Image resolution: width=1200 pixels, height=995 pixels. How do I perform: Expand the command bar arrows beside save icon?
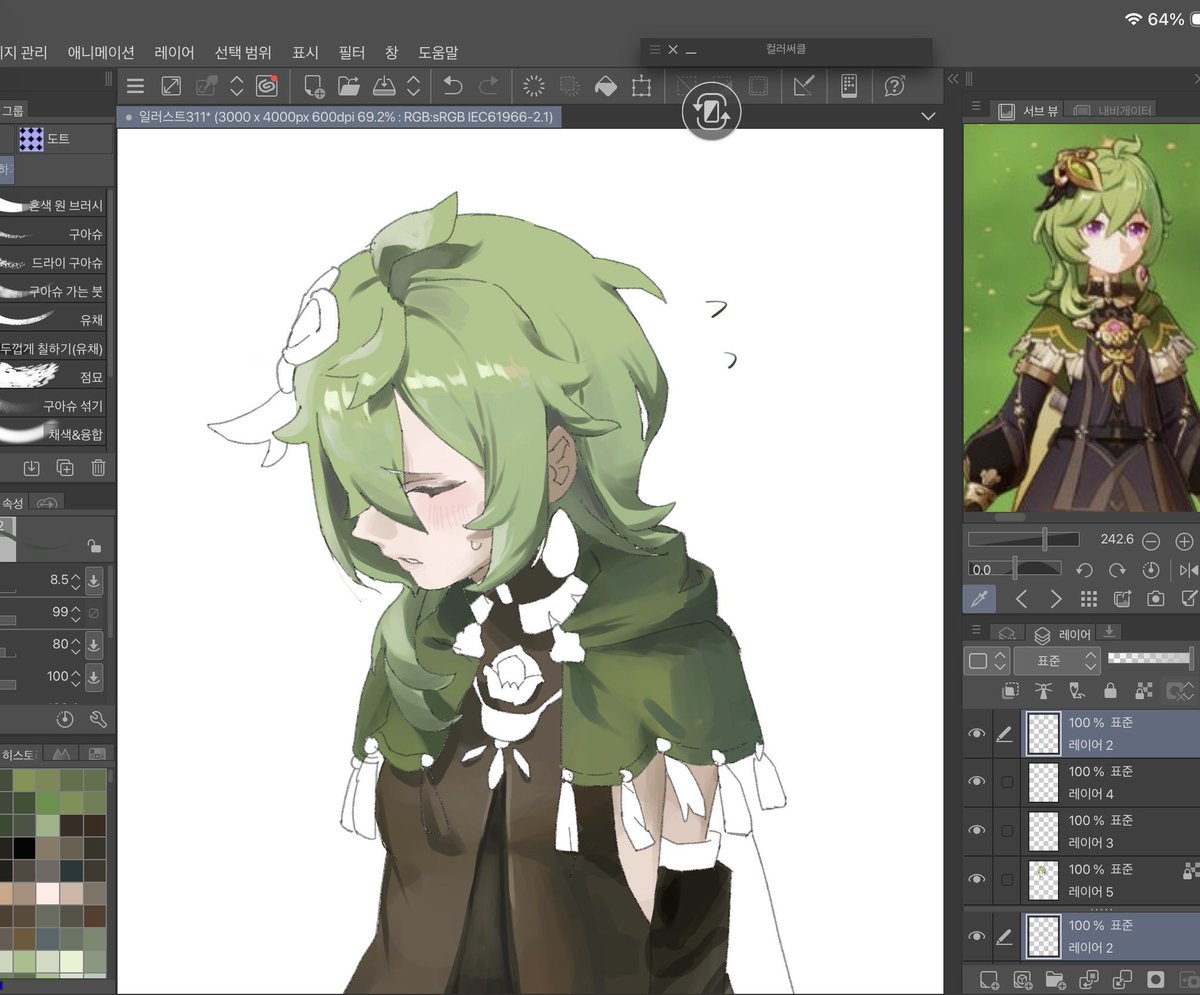(x=413, y=86)
